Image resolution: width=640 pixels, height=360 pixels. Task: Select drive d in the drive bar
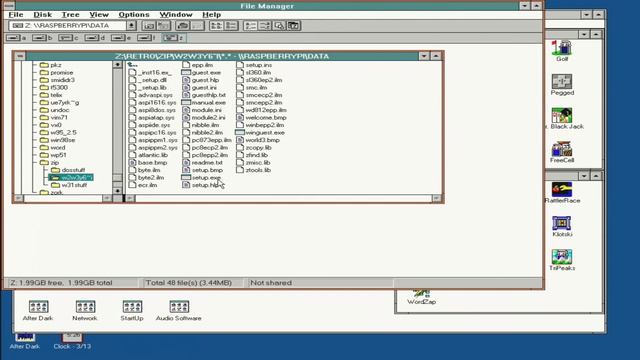95,38
